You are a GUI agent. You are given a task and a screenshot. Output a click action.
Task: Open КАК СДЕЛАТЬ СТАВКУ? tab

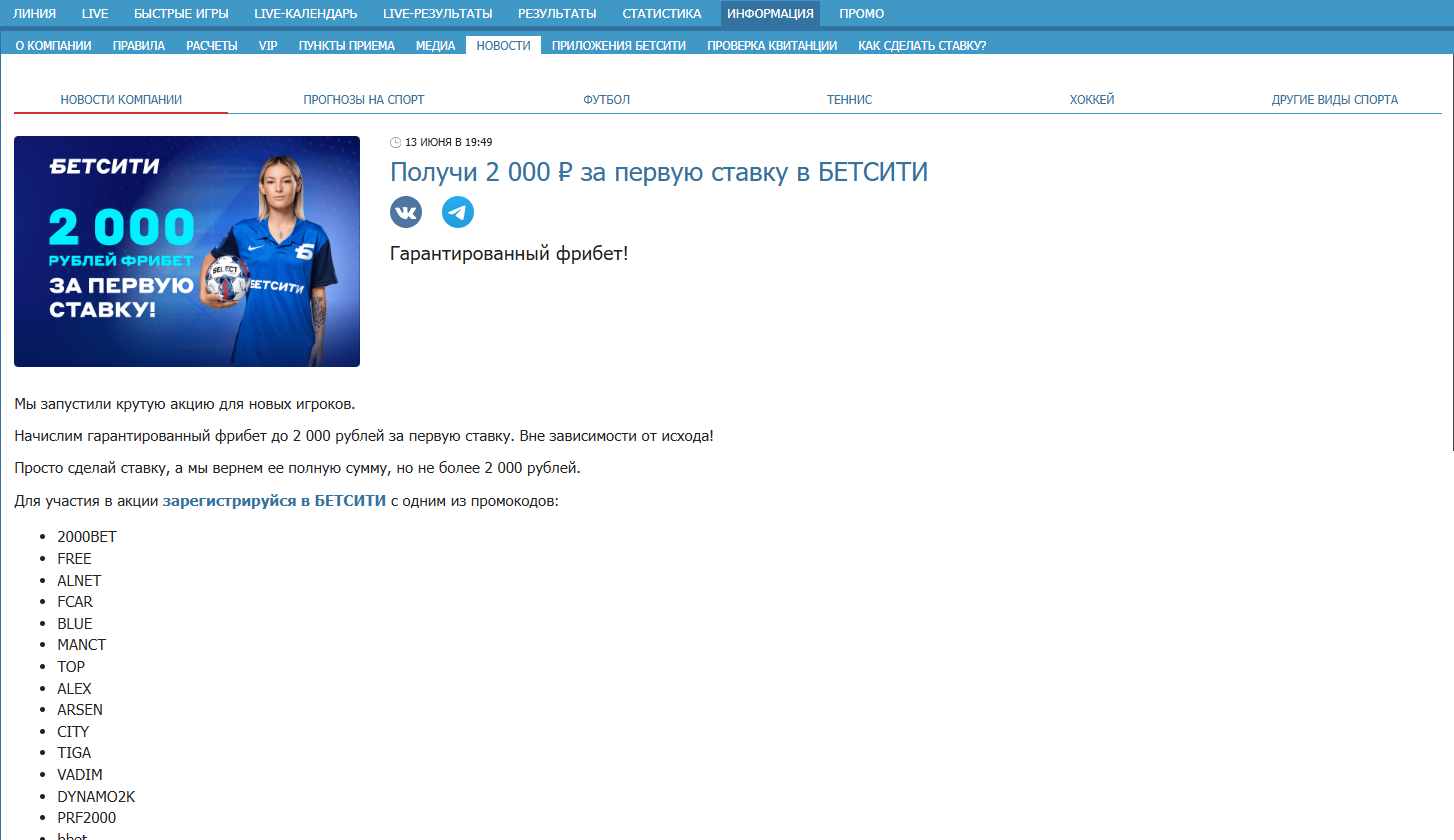pos(922,45)
